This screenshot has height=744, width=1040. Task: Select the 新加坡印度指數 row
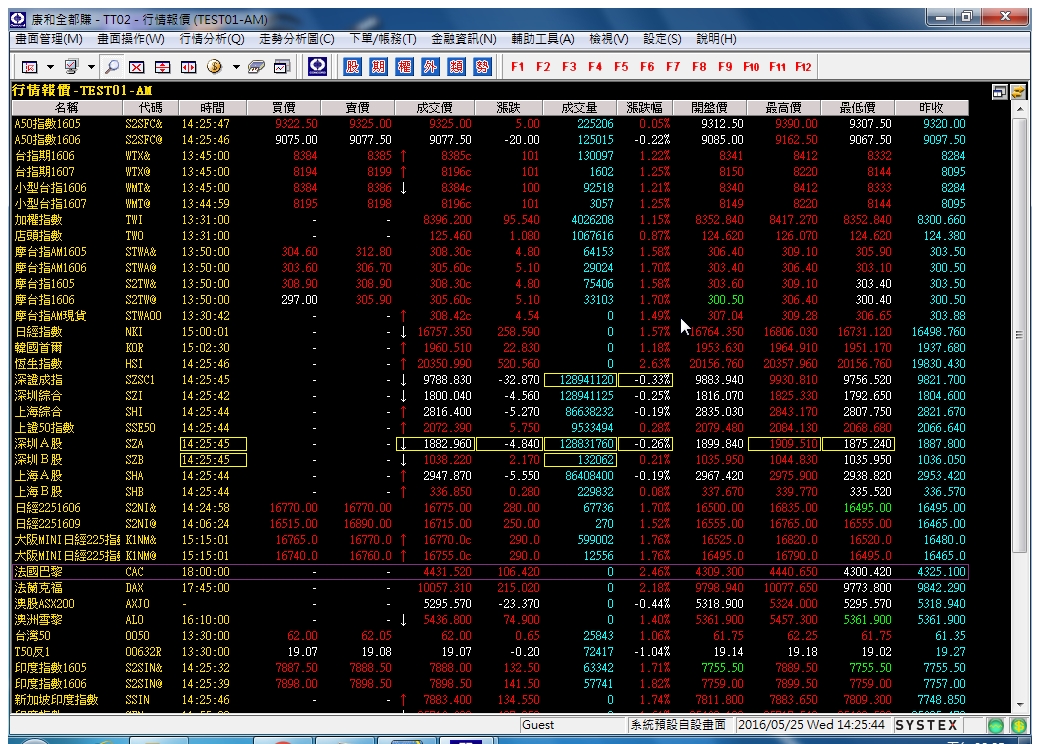pyautogui.click(x=490, y=700)
